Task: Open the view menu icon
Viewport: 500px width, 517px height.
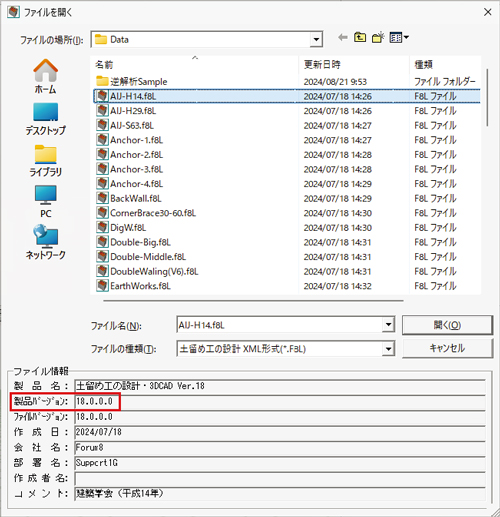Action: point(399,37)
